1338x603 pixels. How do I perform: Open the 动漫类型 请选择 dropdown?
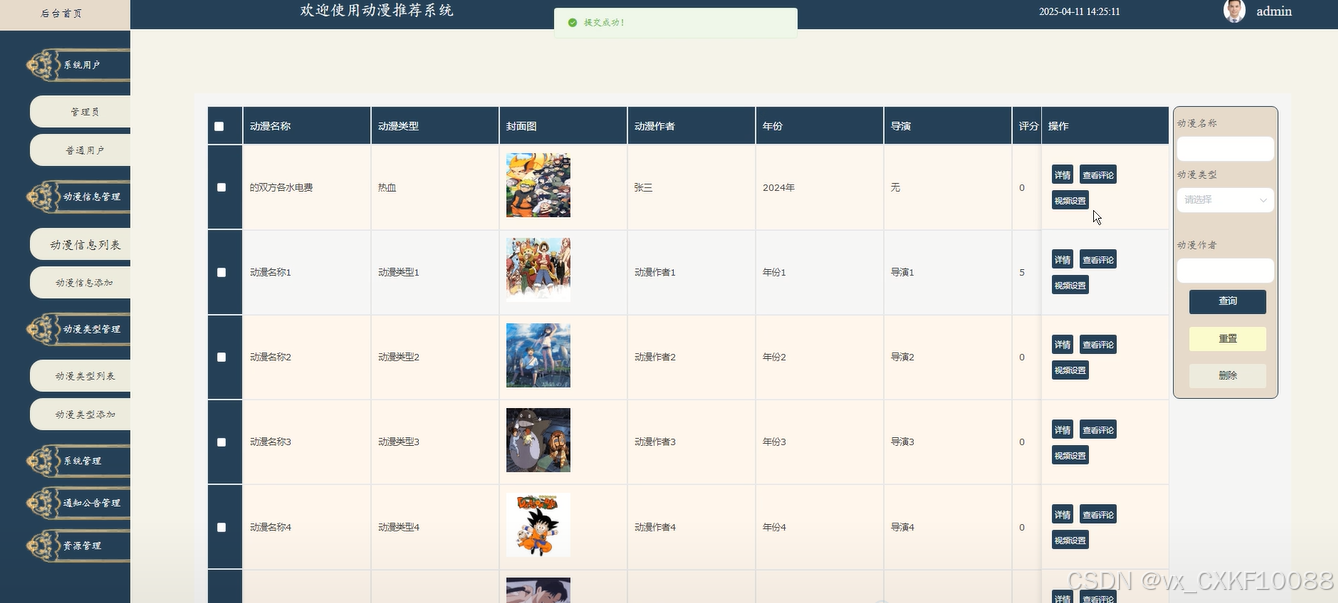[x=1225, y=200]
